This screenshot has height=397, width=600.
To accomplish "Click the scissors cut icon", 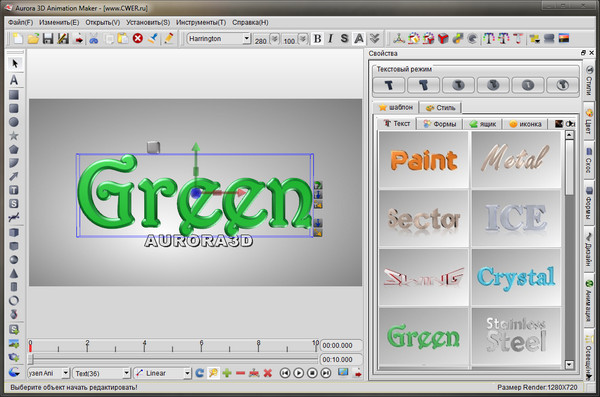I will [x=94, y=39].
